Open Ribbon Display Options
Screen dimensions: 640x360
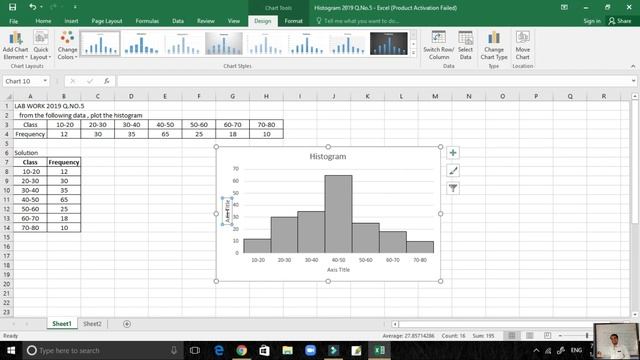point(564,7)
